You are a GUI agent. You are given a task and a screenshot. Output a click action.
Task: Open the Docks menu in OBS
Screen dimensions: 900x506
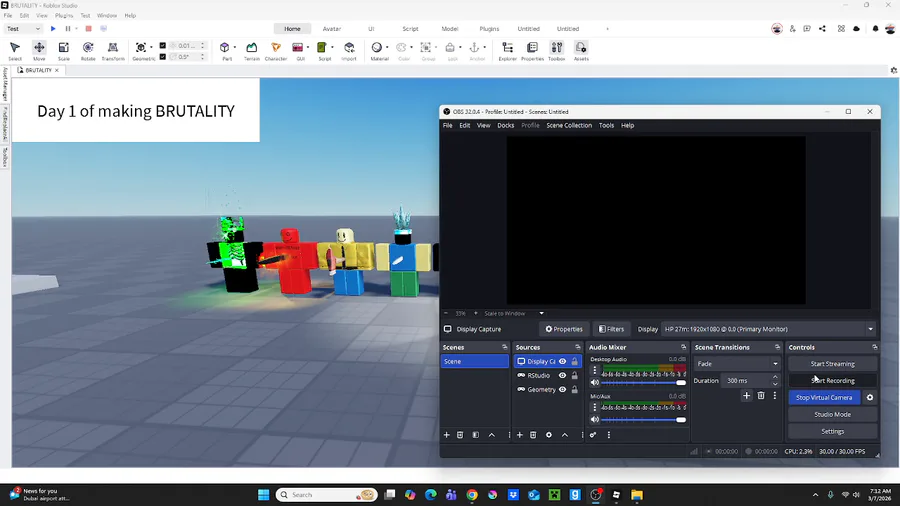pyautogui.click(x=506, y=125)
